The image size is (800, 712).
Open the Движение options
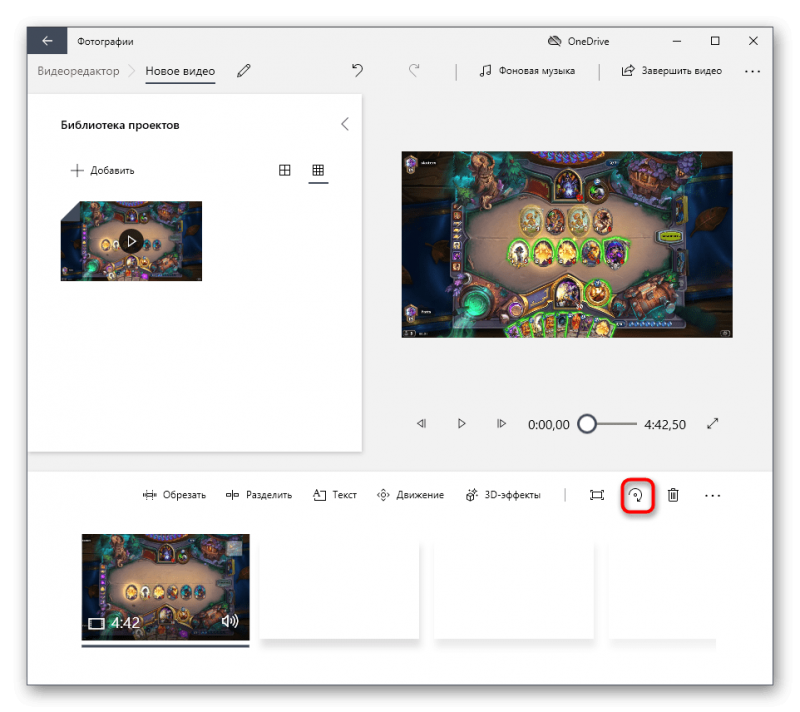coord(410,495)
